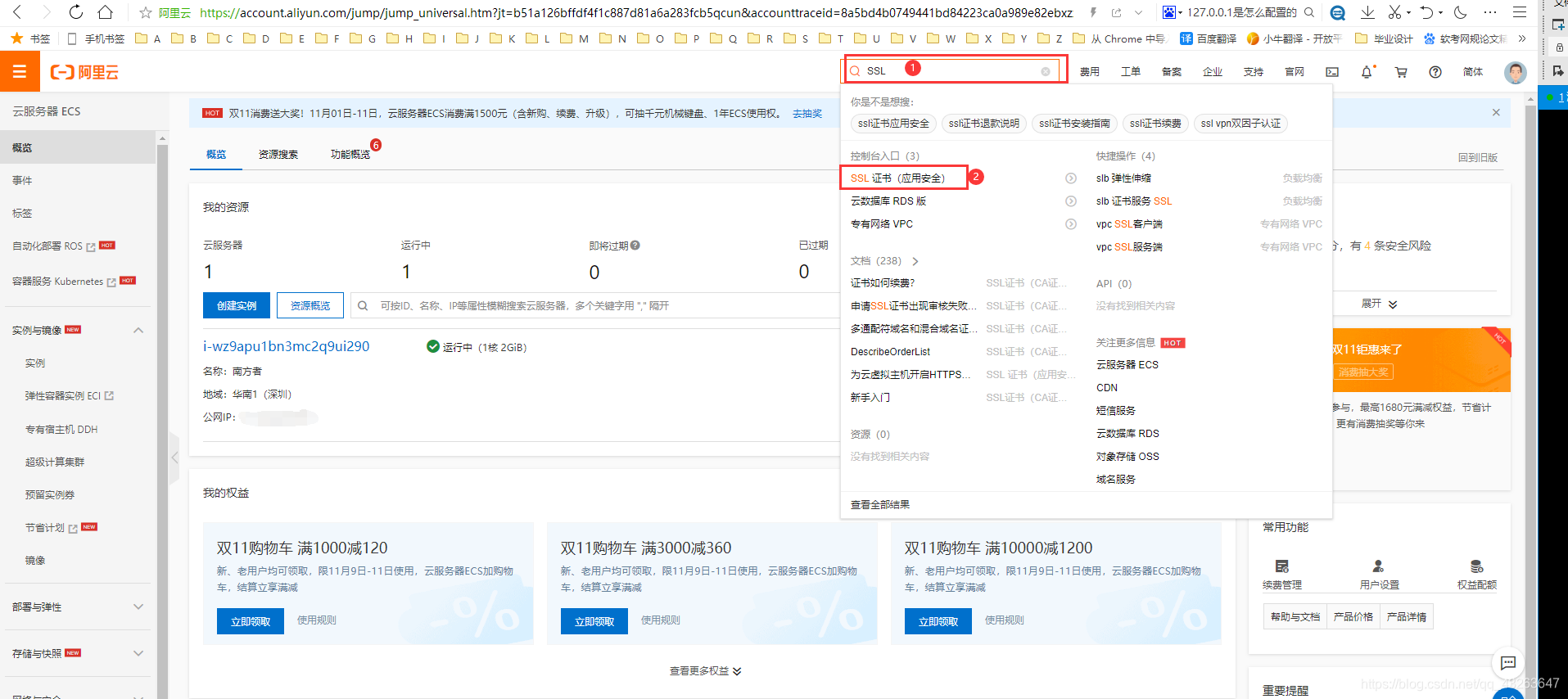Expand the 部署与弹性 sidebar section
Viewport: 1568px width, 699px height.
(138, 607)
